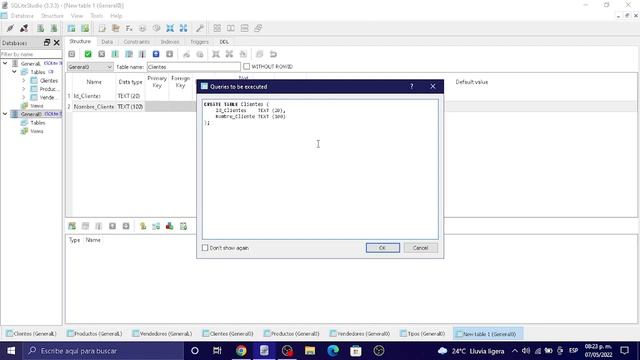Viewport: 640px width, 360px height.
Task: Click the Import blue arrows toolbar icon
Action: pyautogui.click(x=170, y=28)
